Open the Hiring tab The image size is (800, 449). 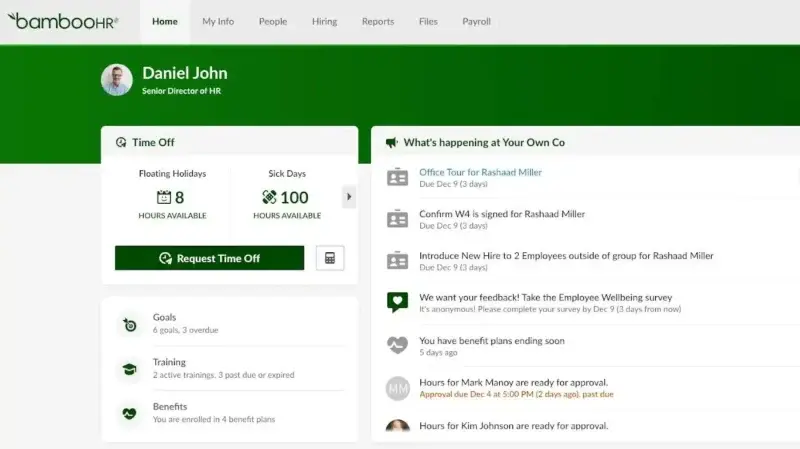click(x=324, y=21)
